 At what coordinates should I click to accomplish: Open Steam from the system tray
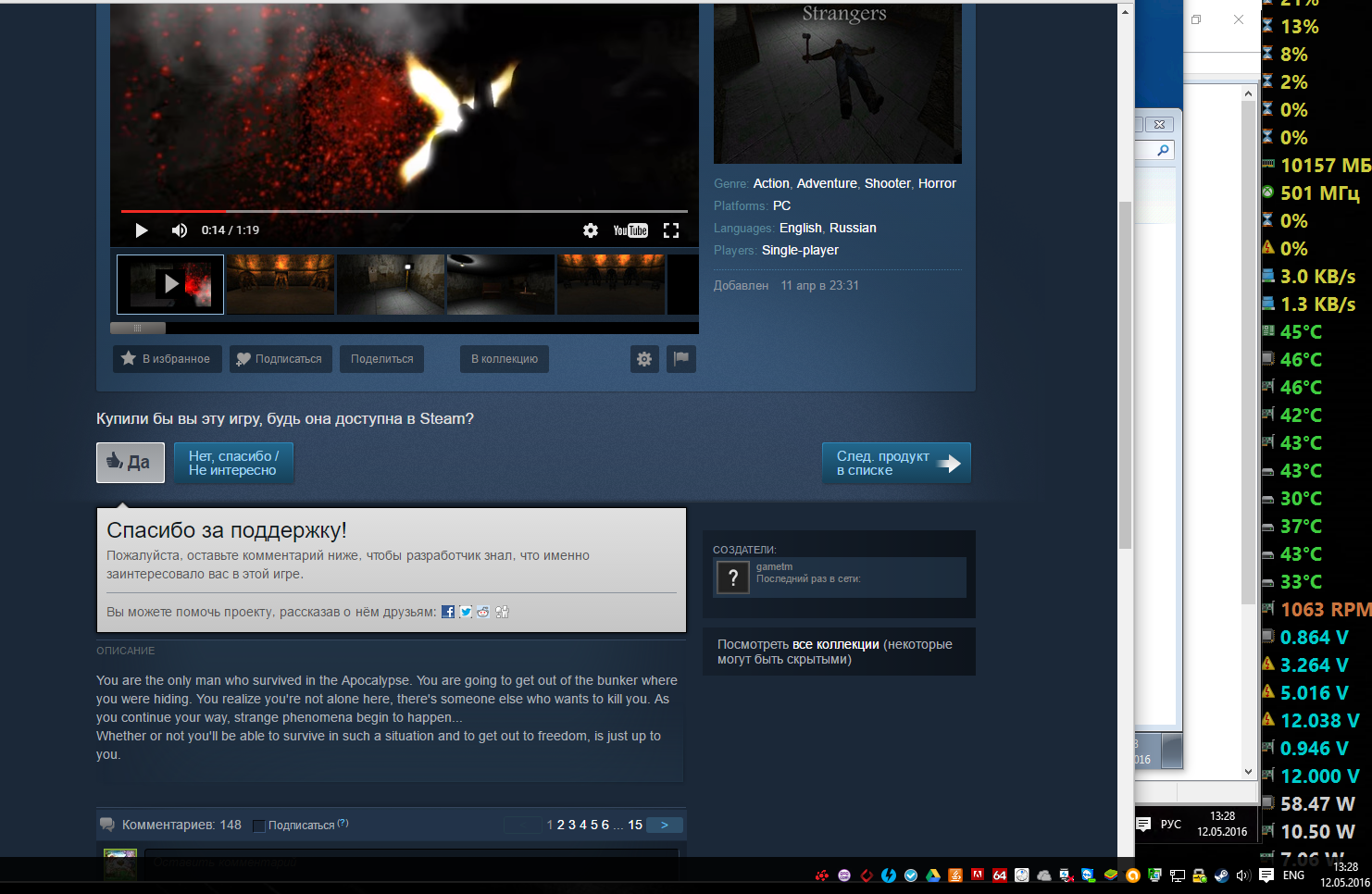tap(1221, 875)
